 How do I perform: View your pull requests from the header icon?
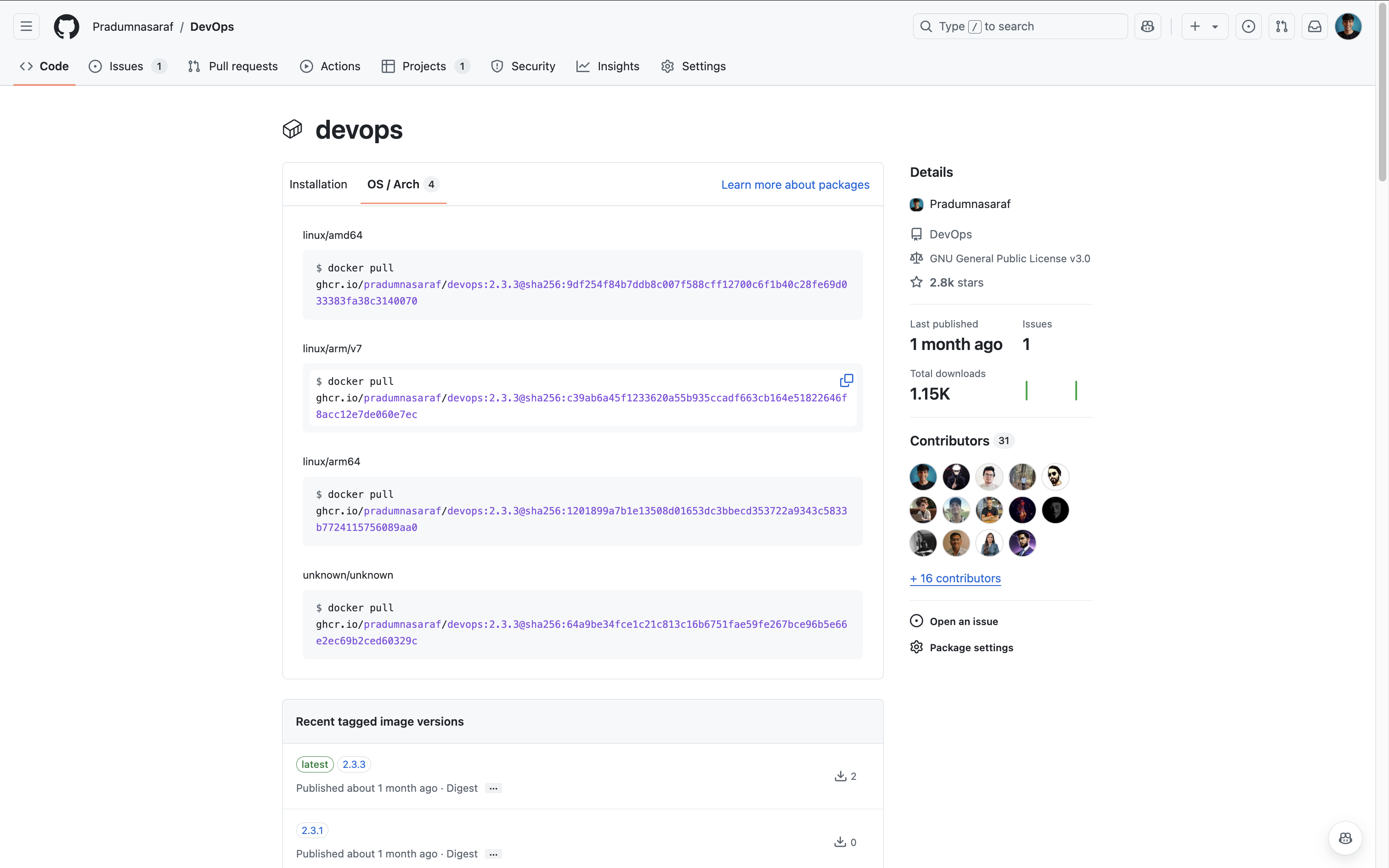point(1281,26)
